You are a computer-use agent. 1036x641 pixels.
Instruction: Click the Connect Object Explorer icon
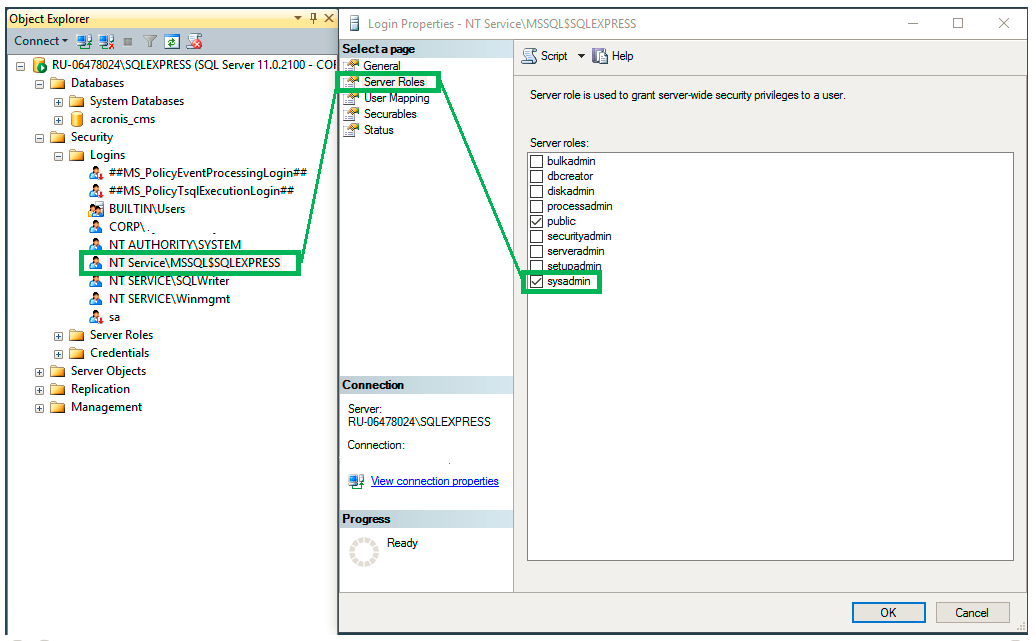pyautogui.click(x=85, y=41)
